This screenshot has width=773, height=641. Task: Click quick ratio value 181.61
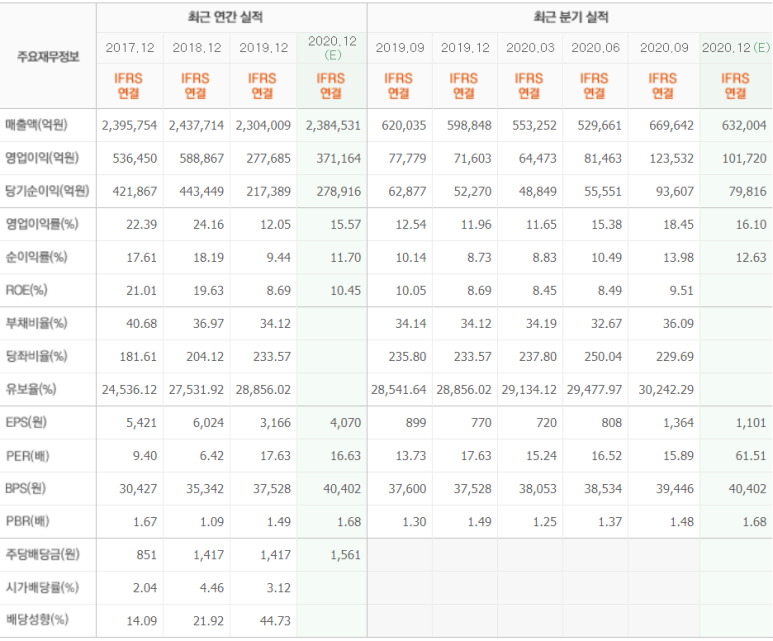click(138, 357)
